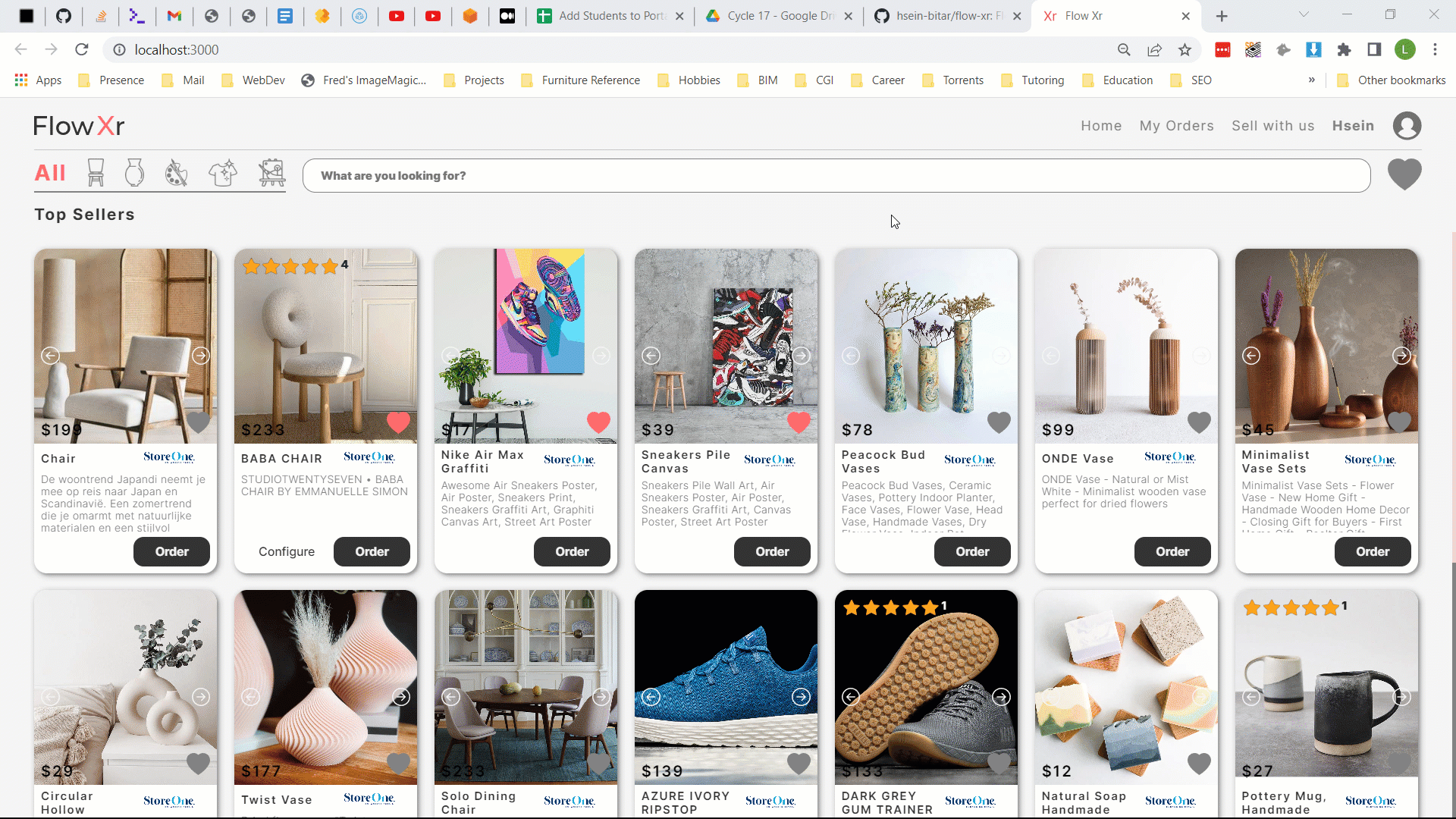
Task: Unfavorite BABA CHAIR using its red heart
Action: click(398, 422)
